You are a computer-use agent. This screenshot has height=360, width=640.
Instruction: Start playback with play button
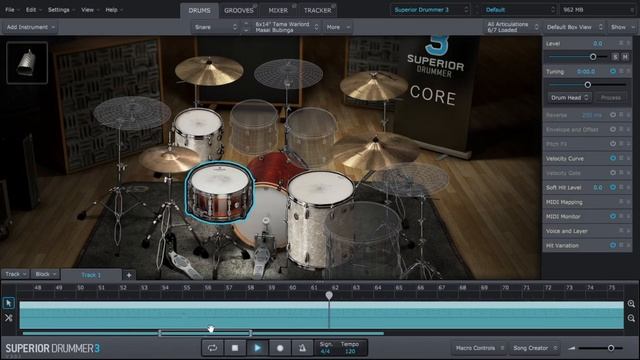tap(257, 348)
